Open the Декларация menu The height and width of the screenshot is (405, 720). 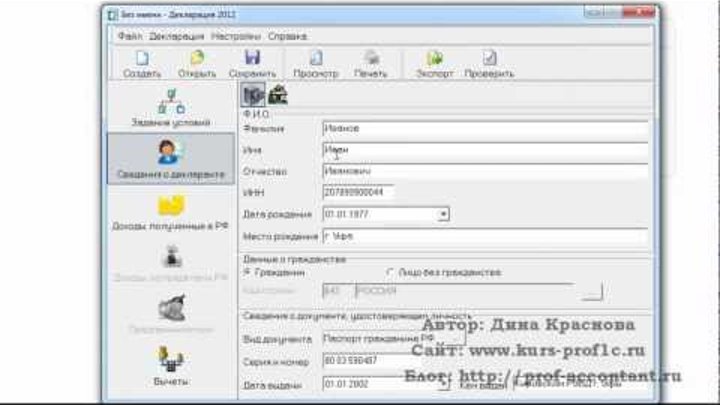pyautogui.click(x=177, y=36)
